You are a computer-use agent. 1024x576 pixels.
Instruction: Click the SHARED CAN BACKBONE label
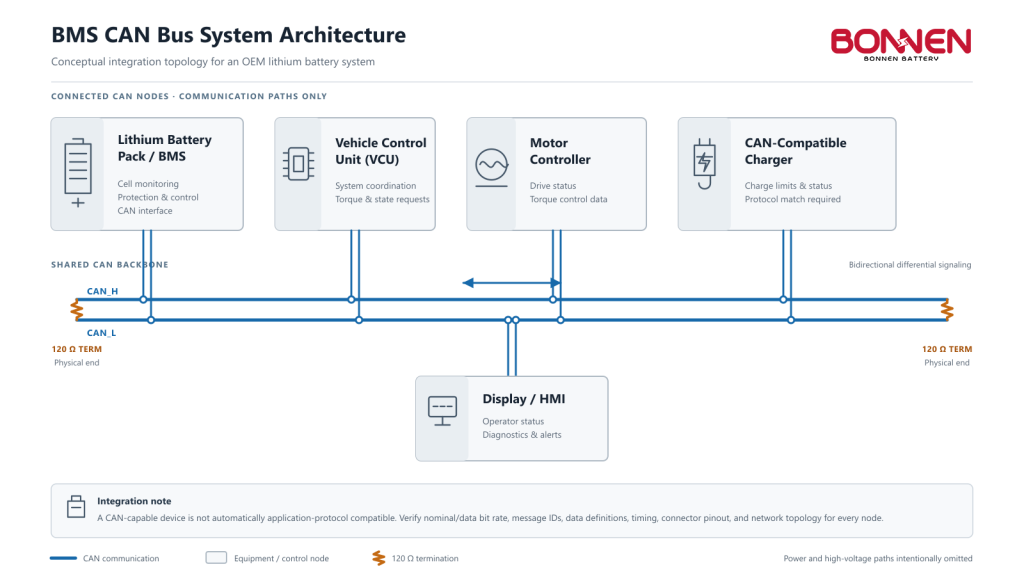[110, 264]
